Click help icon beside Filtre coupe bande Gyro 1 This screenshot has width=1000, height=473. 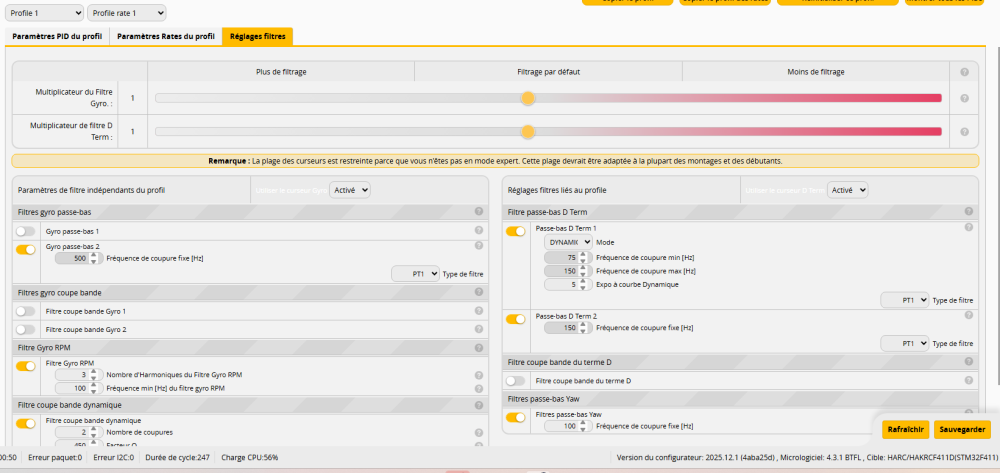[479, 311]
